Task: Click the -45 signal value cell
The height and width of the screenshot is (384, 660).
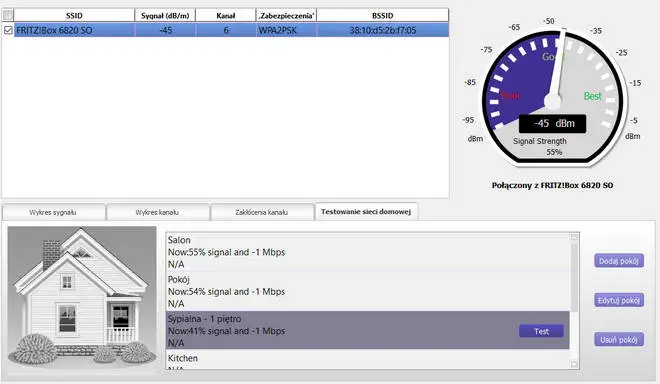Action: (165, 30)
